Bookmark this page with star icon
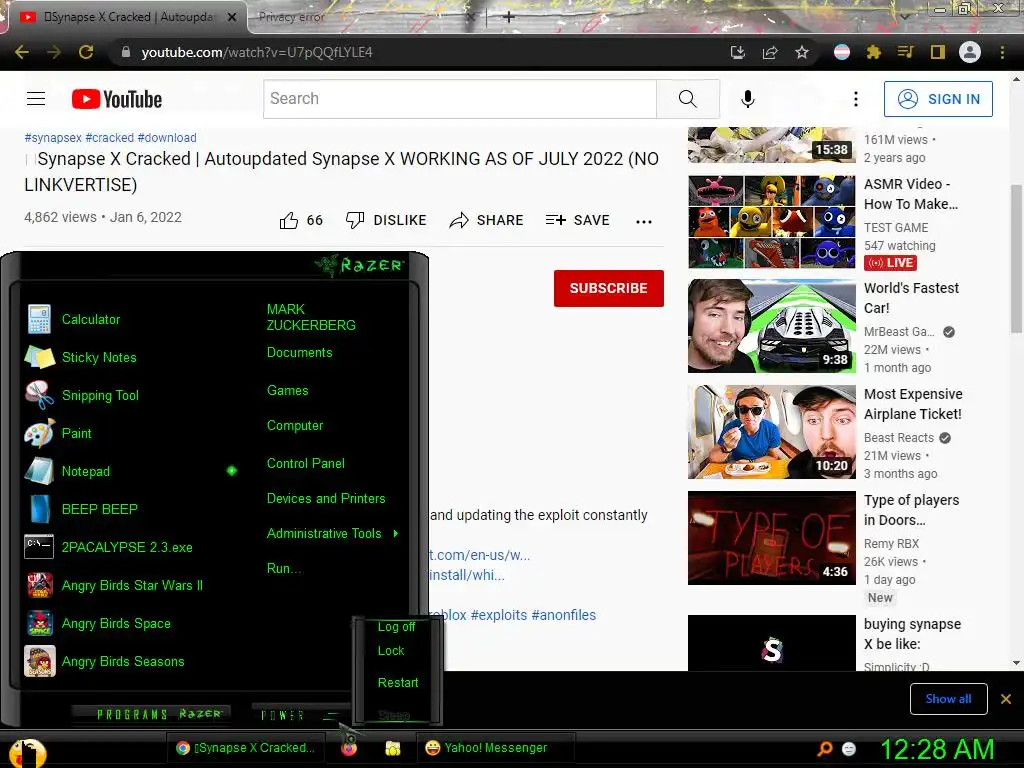Image resolution: width=1024 pixels, height=768 pixels. (x=802, y=52)
